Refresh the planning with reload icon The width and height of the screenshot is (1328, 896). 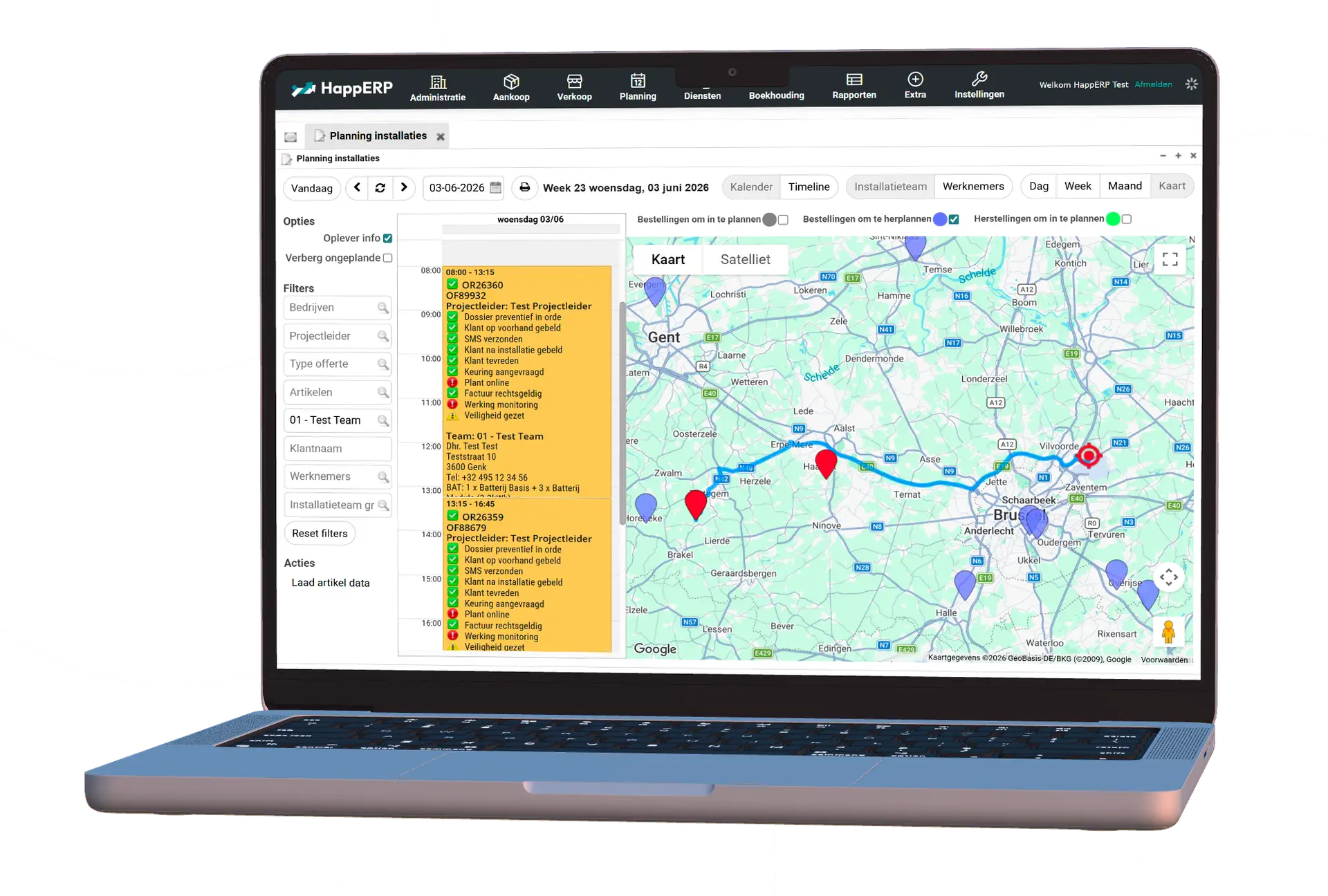click(x=380, y=187)
